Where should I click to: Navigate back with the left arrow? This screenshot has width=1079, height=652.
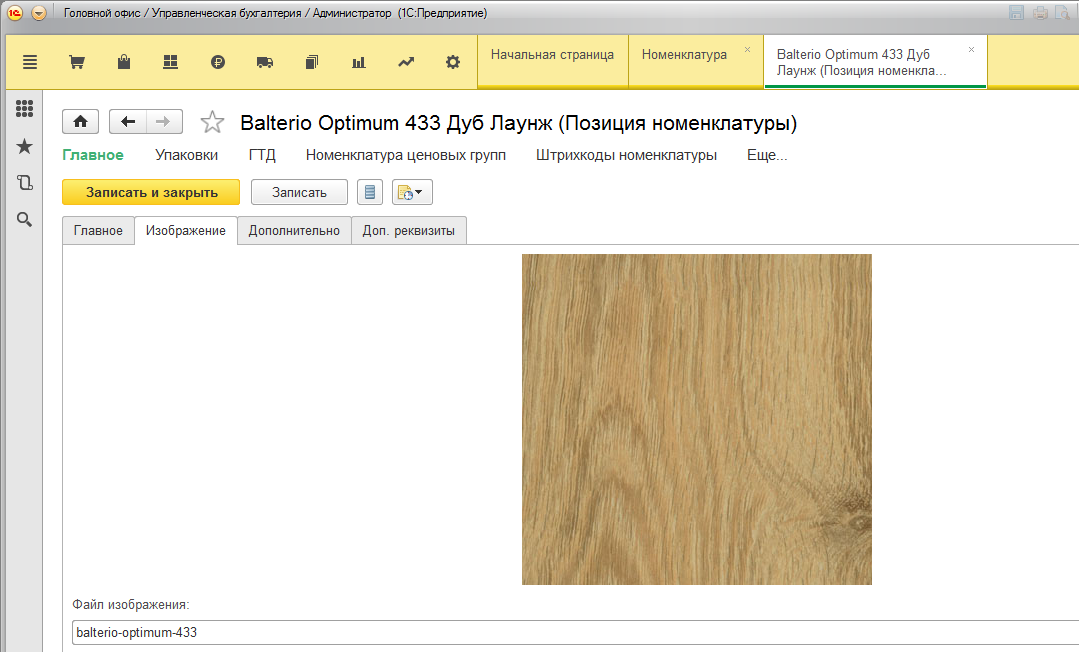[x=127, y=122]
